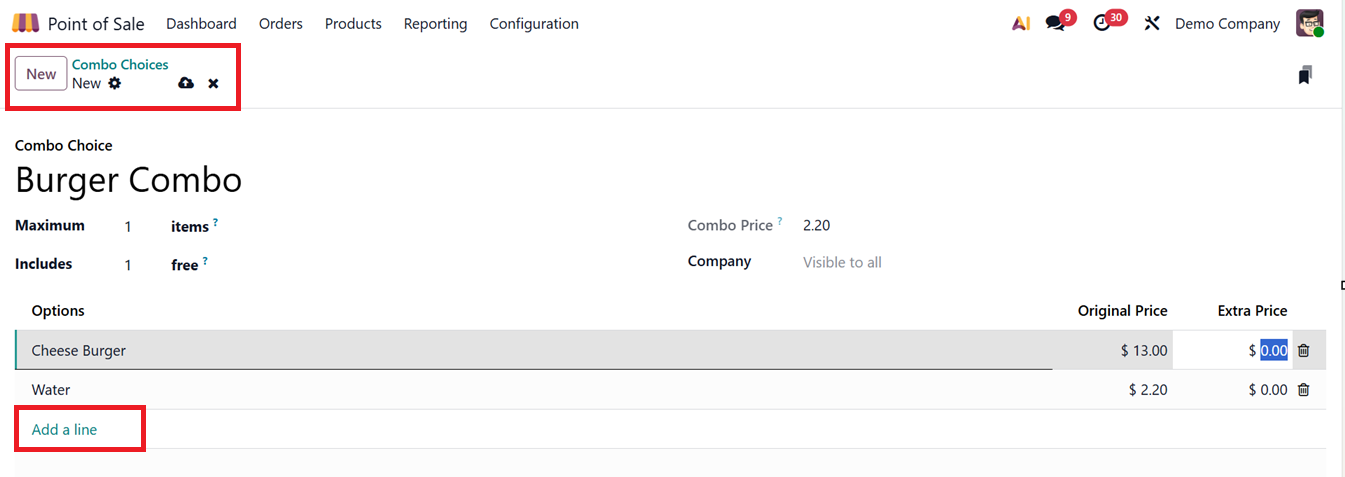Open the activities clock icon
The width and height of the screenshot is (1345, 477).
click(1102, 23)
